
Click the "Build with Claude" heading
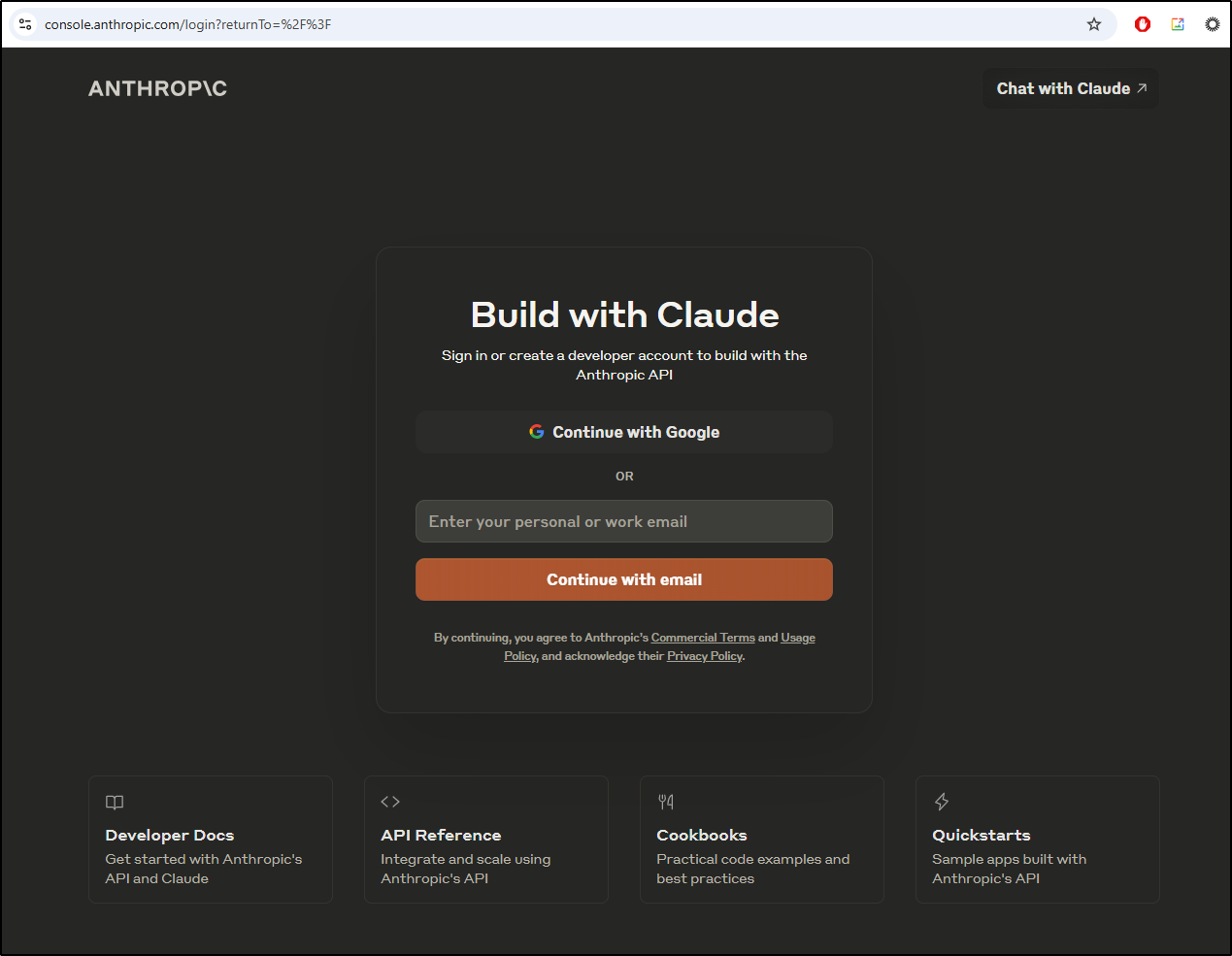click(x=624, y=314)
